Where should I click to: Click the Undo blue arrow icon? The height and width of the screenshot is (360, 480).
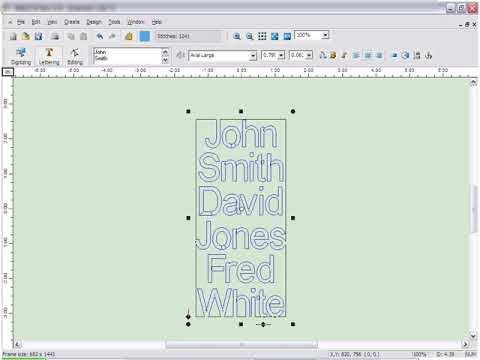click(99, 36)
